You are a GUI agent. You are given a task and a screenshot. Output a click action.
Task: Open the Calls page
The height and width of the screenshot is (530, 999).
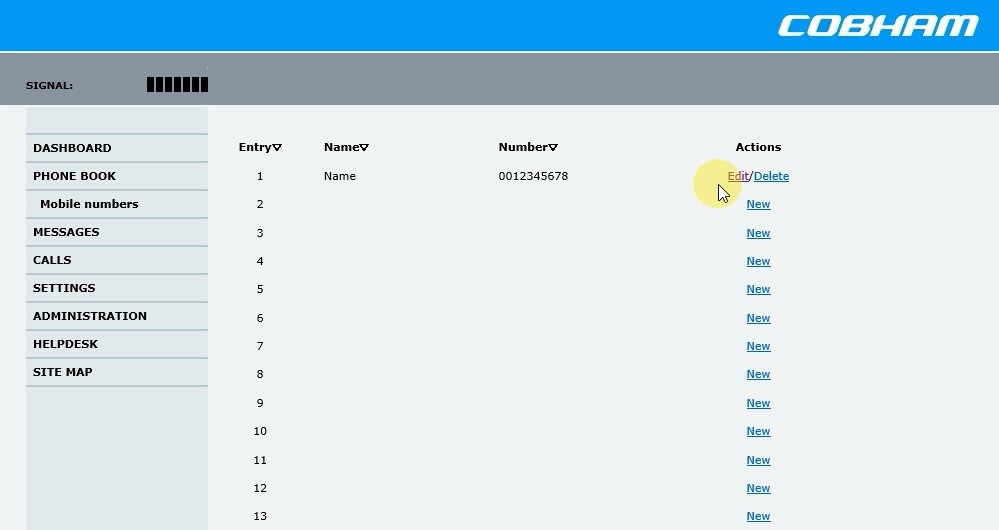tap(52, 260)
